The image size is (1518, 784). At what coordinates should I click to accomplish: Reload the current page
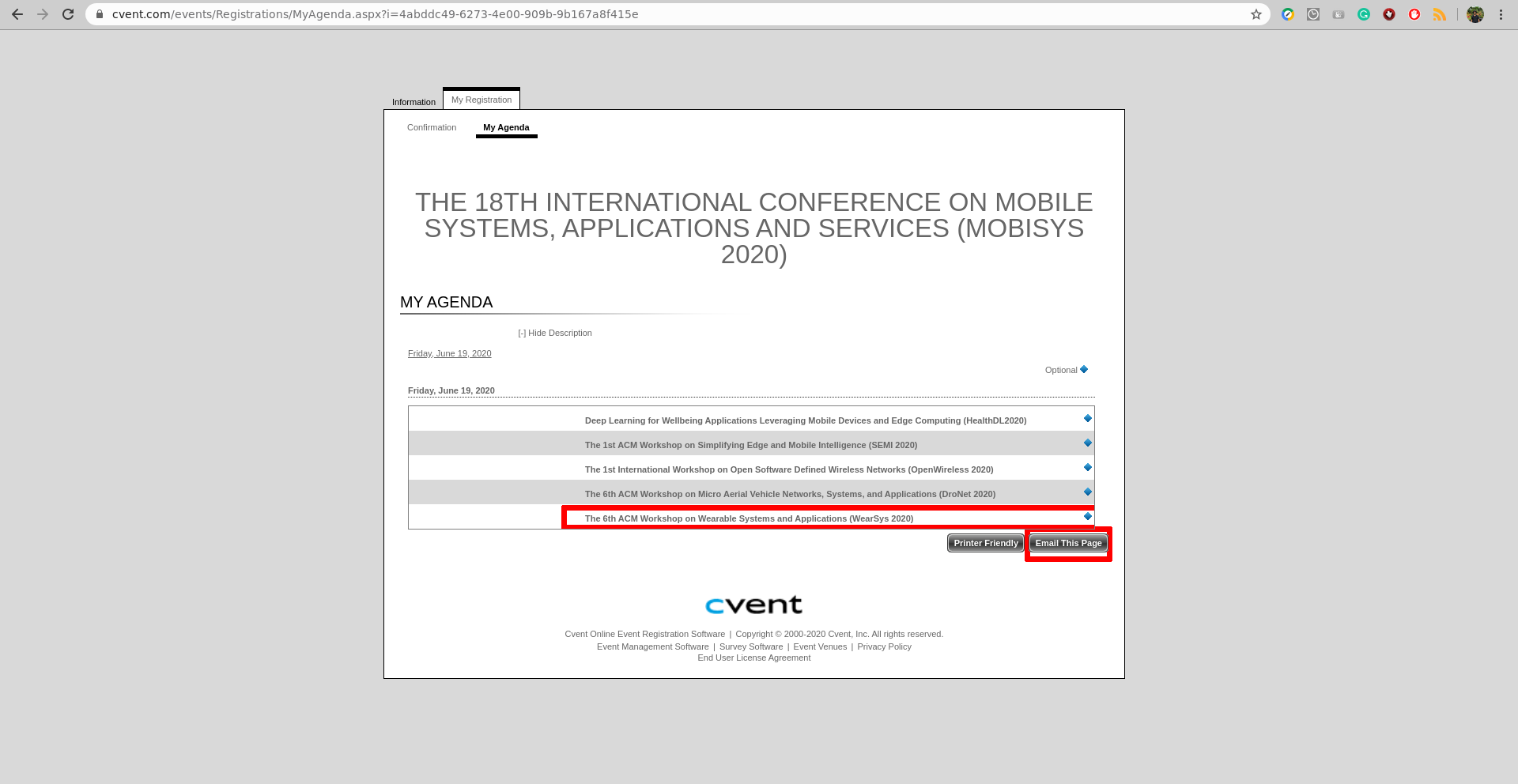coord(68,14)
